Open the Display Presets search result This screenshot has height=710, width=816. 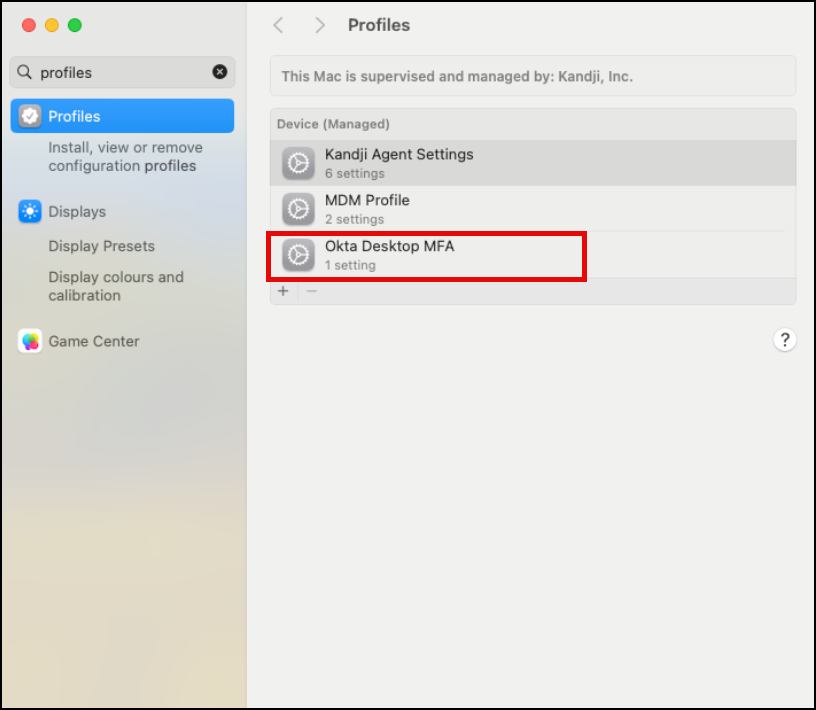click(x=101, y=246)
